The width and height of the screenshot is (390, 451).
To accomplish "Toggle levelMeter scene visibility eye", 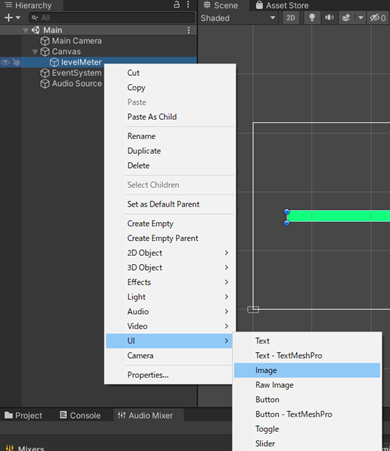I will pos(5,62).
